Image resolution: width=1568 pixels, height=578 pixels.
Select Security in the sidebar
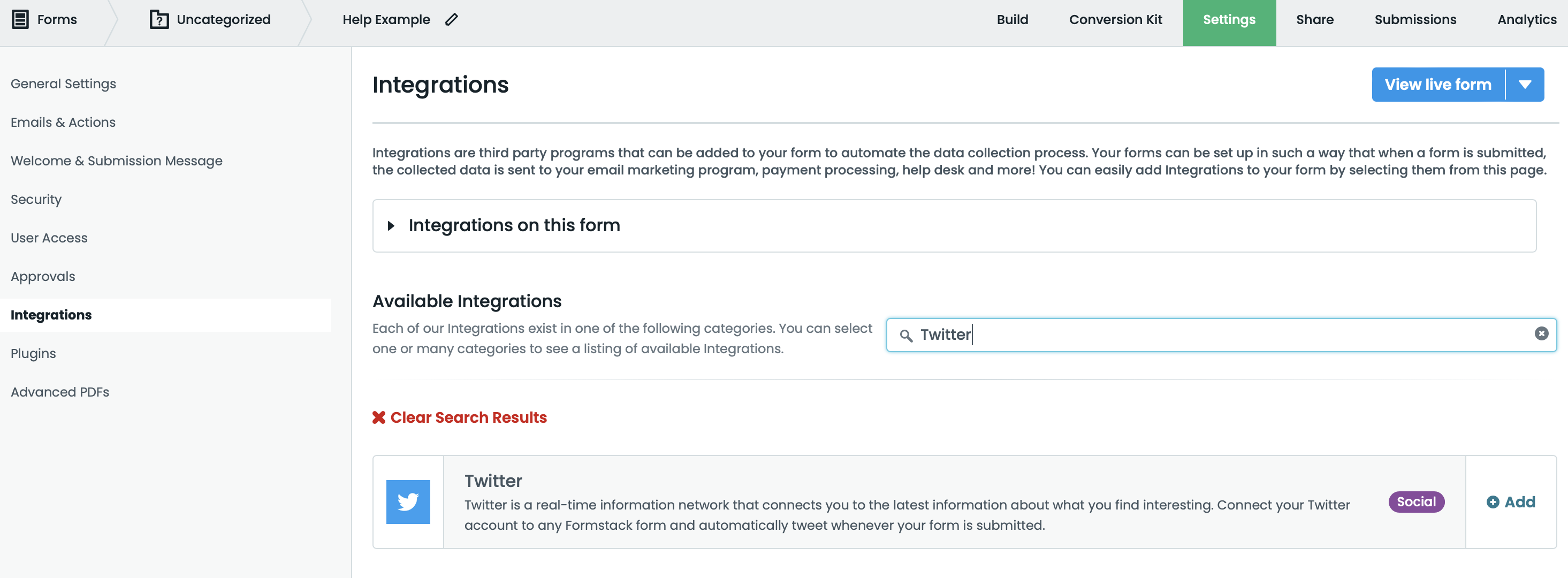(x=36, y=200)
